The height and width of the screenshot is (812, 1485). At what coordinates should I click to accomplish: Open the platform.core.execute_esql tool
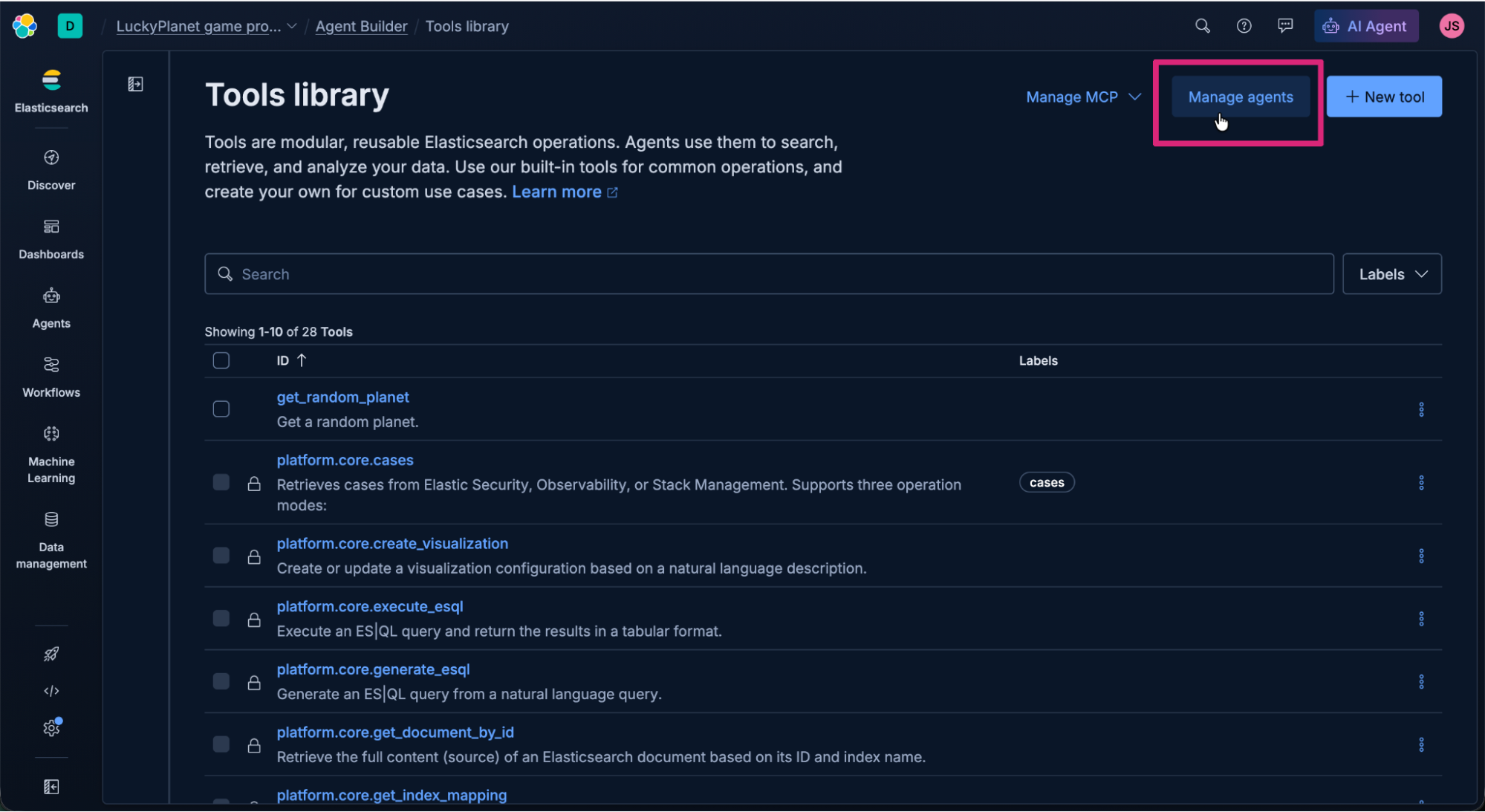370,606
